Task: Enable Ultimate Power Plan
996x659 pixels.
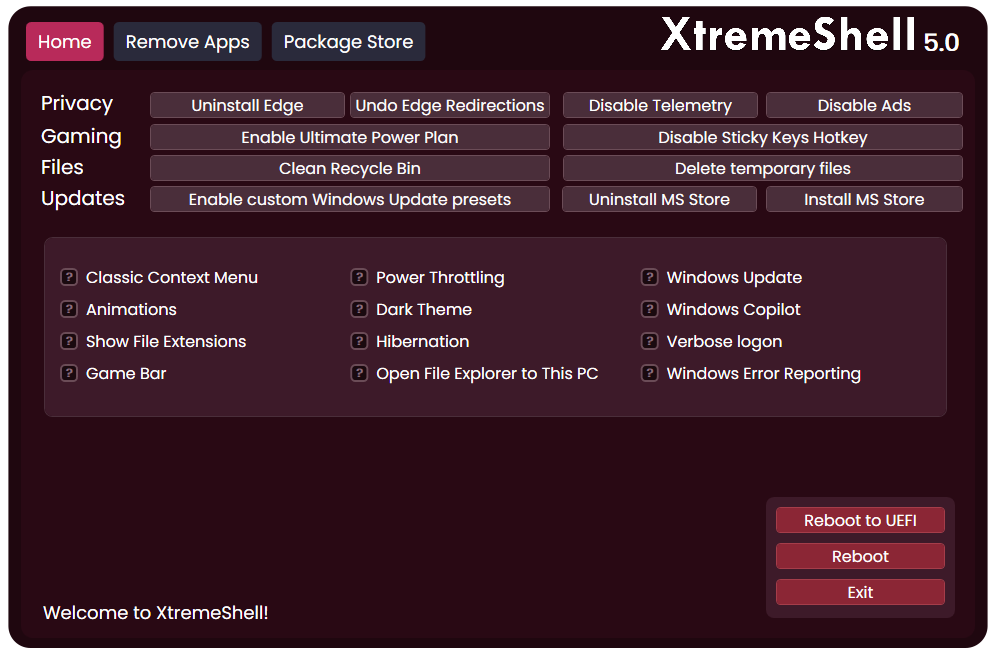Action: tap(349, 137)
